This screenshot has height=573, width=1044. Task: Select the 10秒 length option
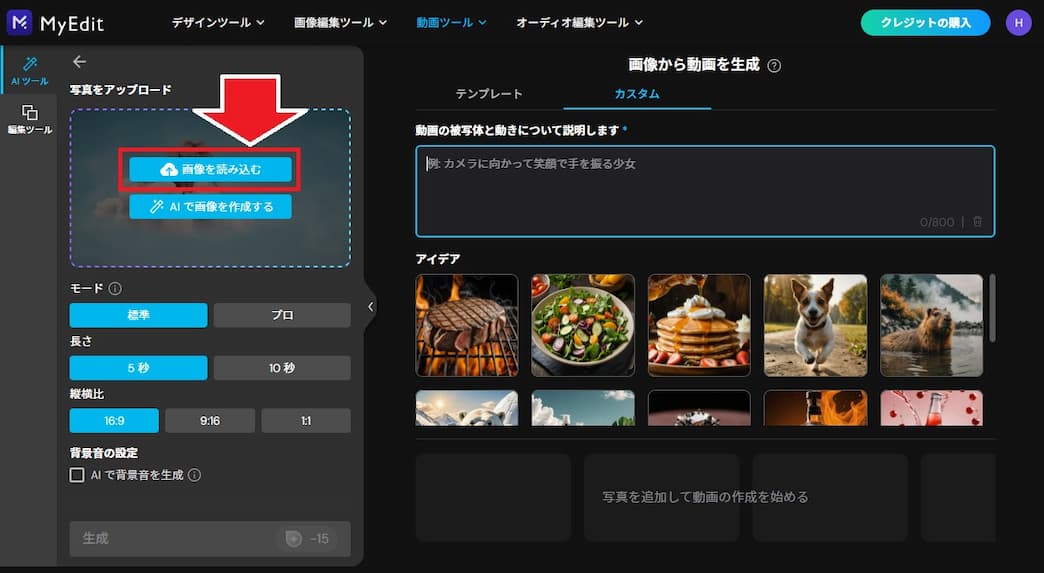pos(282,368)
